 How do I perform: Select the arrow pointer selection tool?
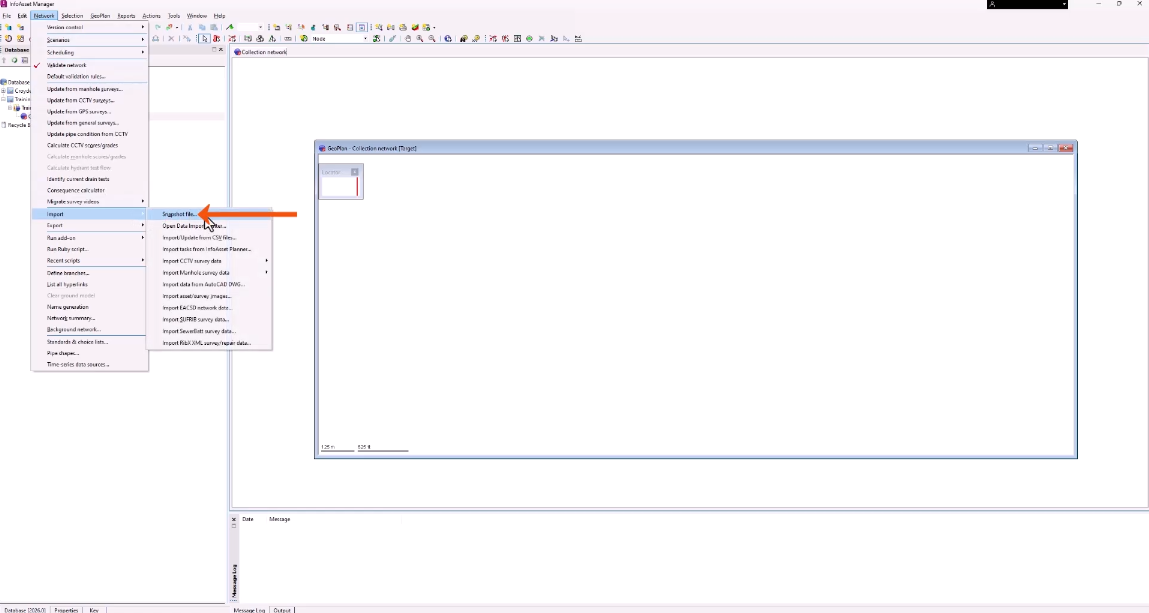click(x=204, y=38)
